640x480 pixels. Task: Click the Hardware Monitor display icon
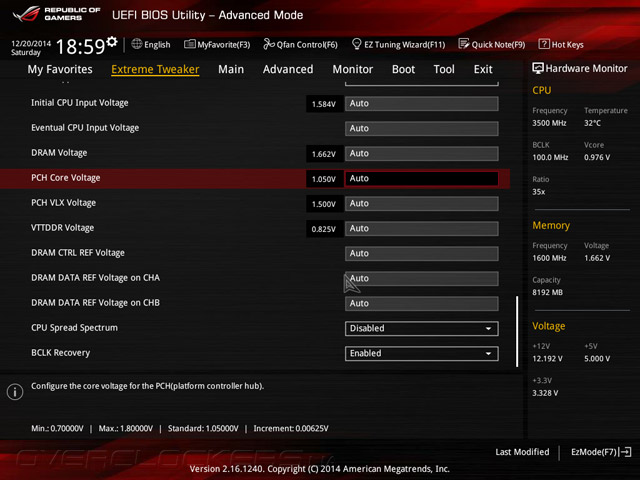(538, 68)
